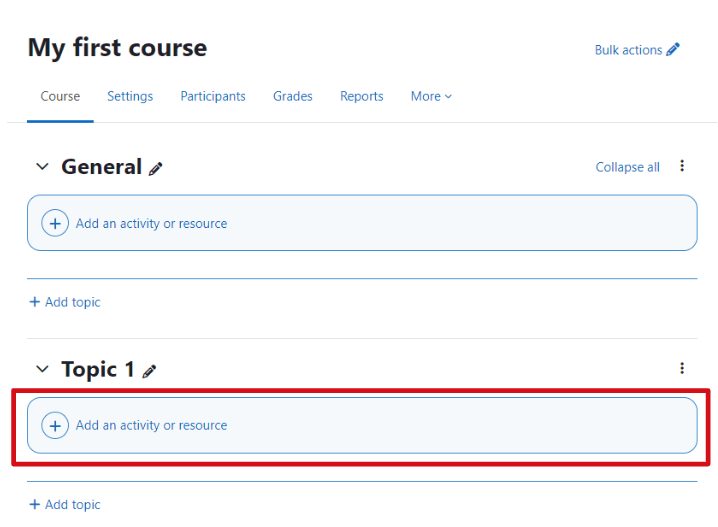The image size is (718, 527).
Task: Go to the Grades tab
Action: 293,96
